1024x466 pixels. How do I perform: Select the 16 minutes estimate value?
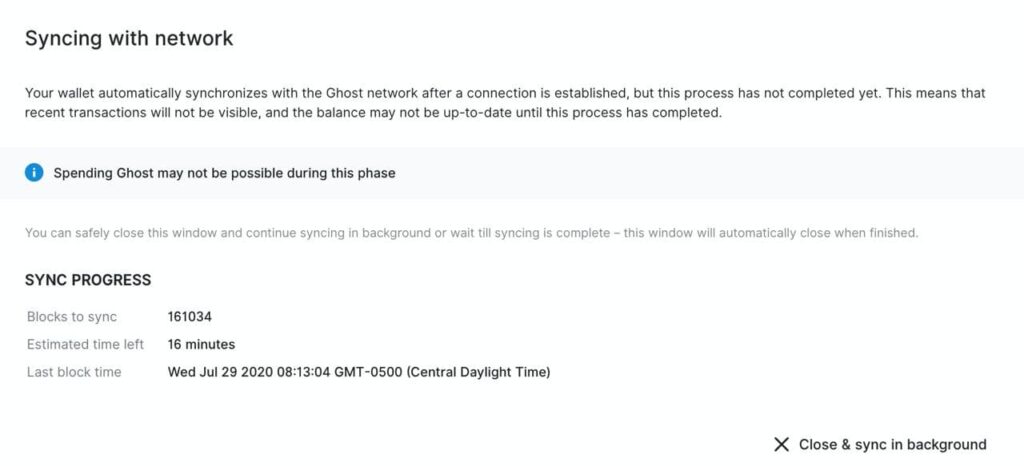pyautogui.click(x=201, y=344)
